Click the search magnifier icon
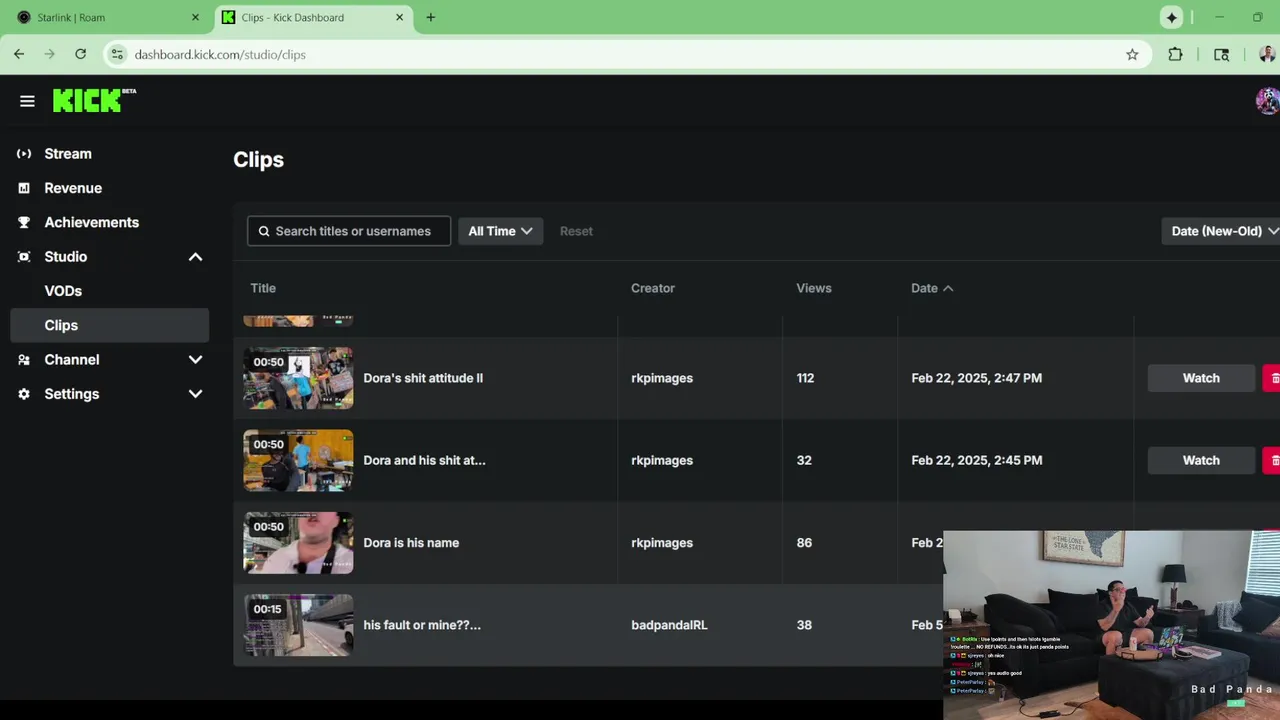 pyautogui.click(x=264, y=231)
